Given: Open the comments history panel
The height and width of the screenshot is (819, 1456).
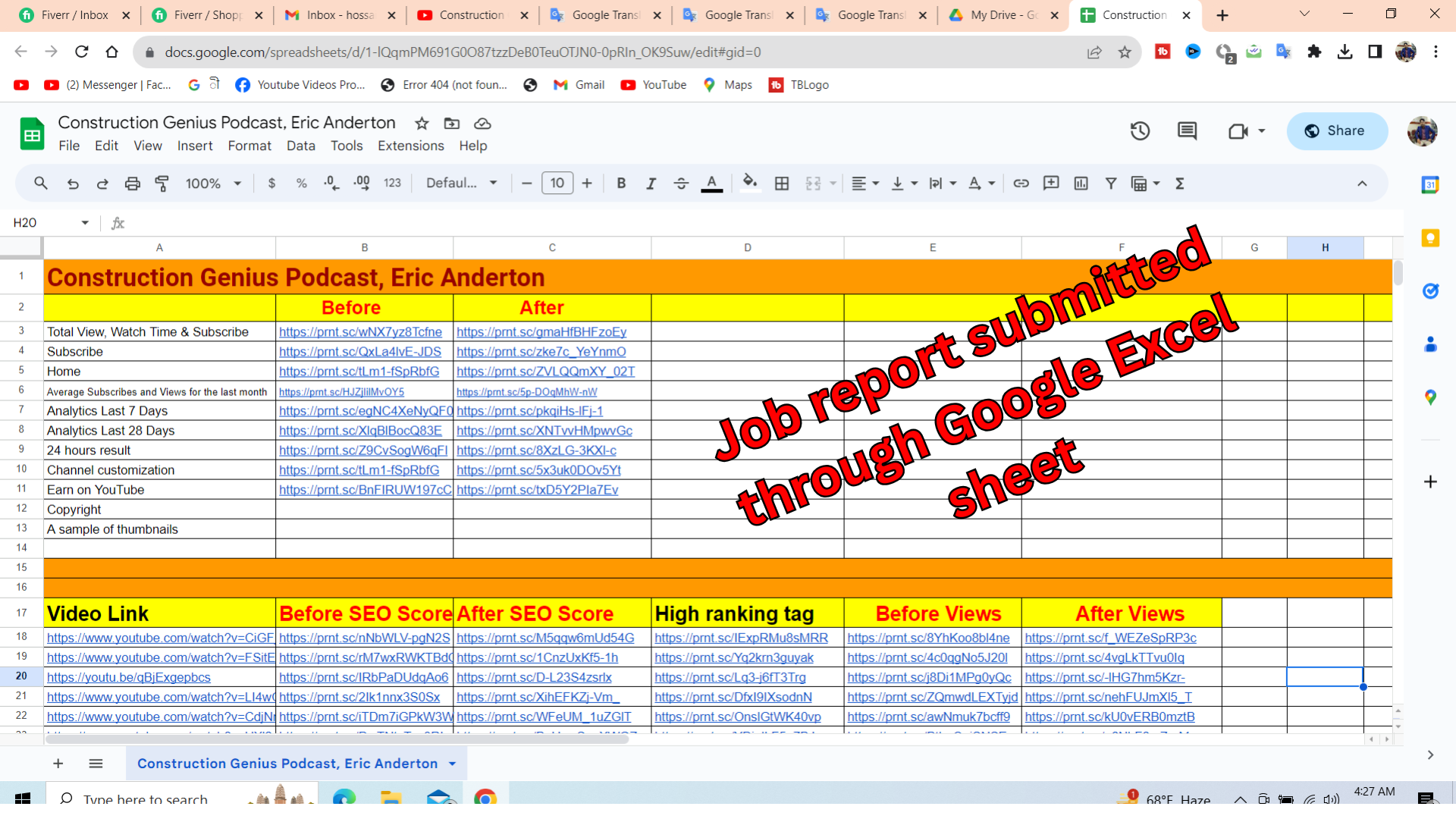Looking at the screenshot, I should coord(1187,131).
